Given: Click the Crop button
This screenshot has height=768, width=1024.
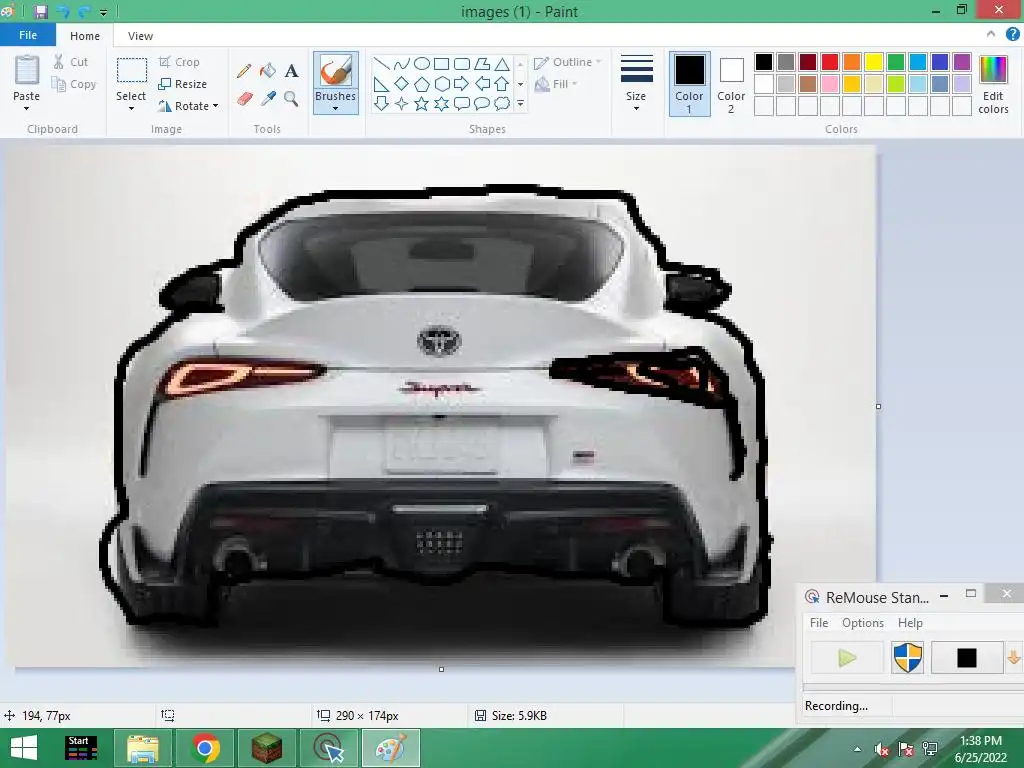Looking at the screenshot, I should [179, 62].
